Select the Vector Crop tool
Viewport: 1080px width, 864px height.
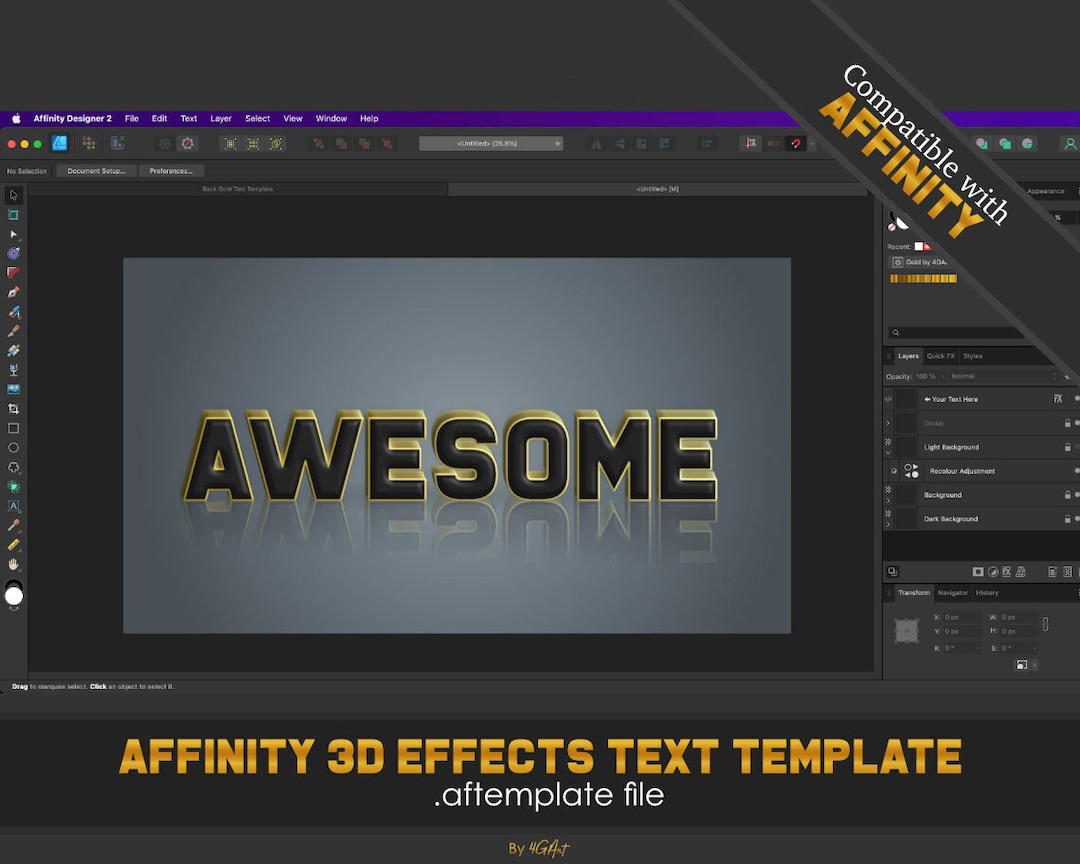(13, 408)
